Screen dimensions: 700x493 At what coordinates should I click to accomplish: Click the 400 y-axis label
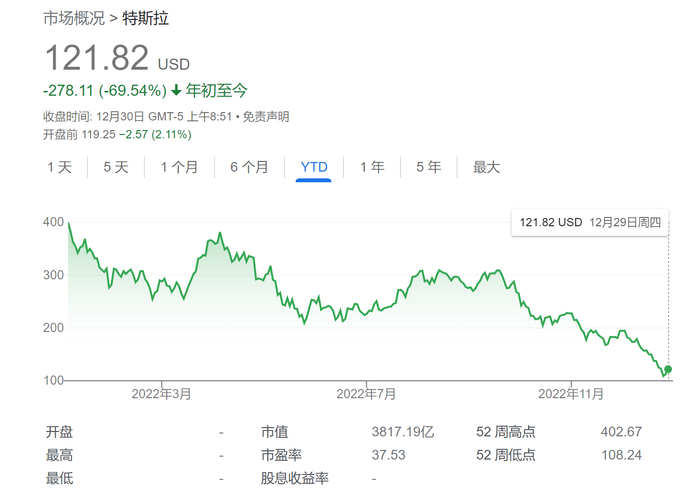pyautogui.click(x=54, y=222)
